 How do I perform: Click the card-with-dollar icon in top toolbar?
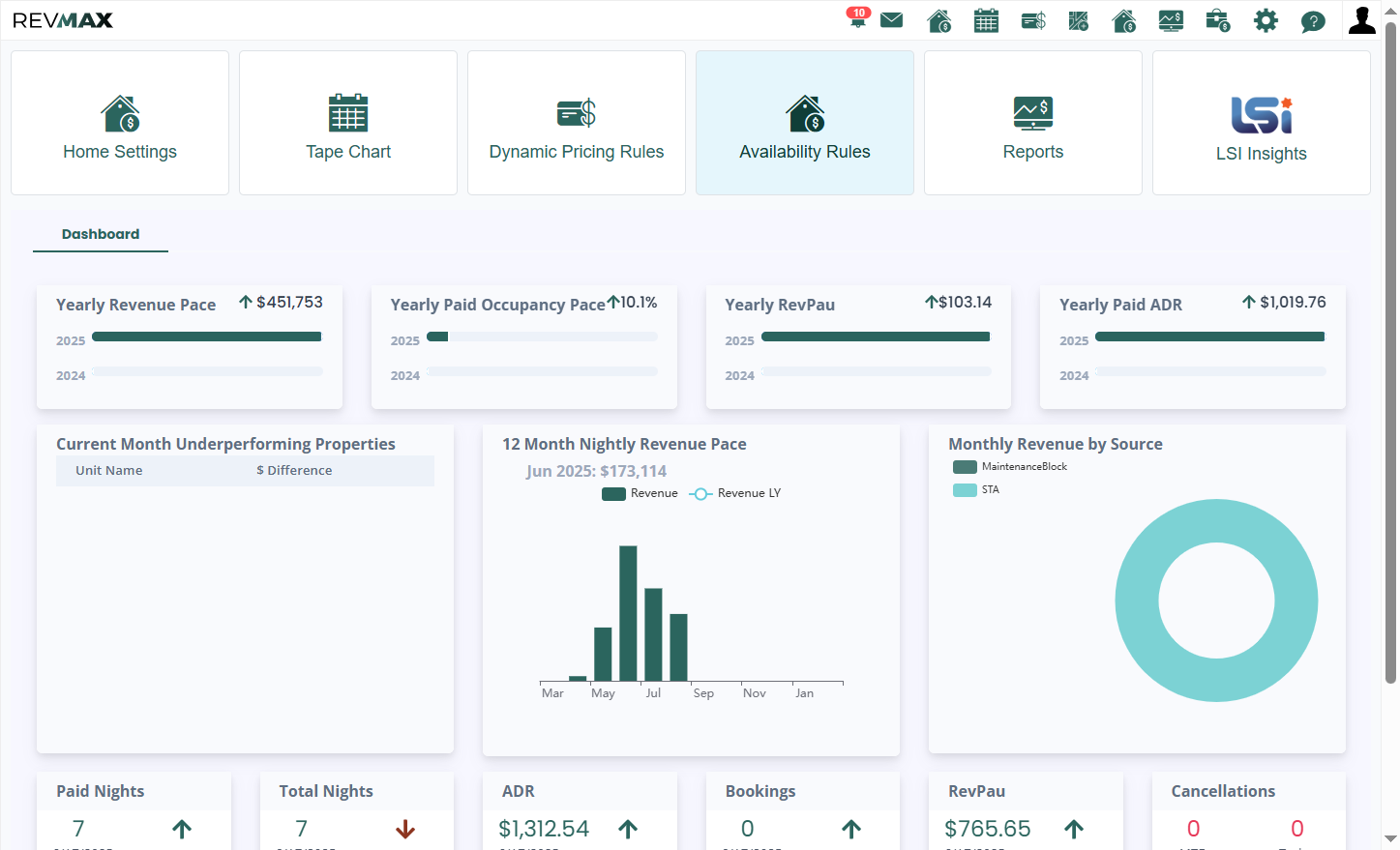click(x=1033, y=20)
